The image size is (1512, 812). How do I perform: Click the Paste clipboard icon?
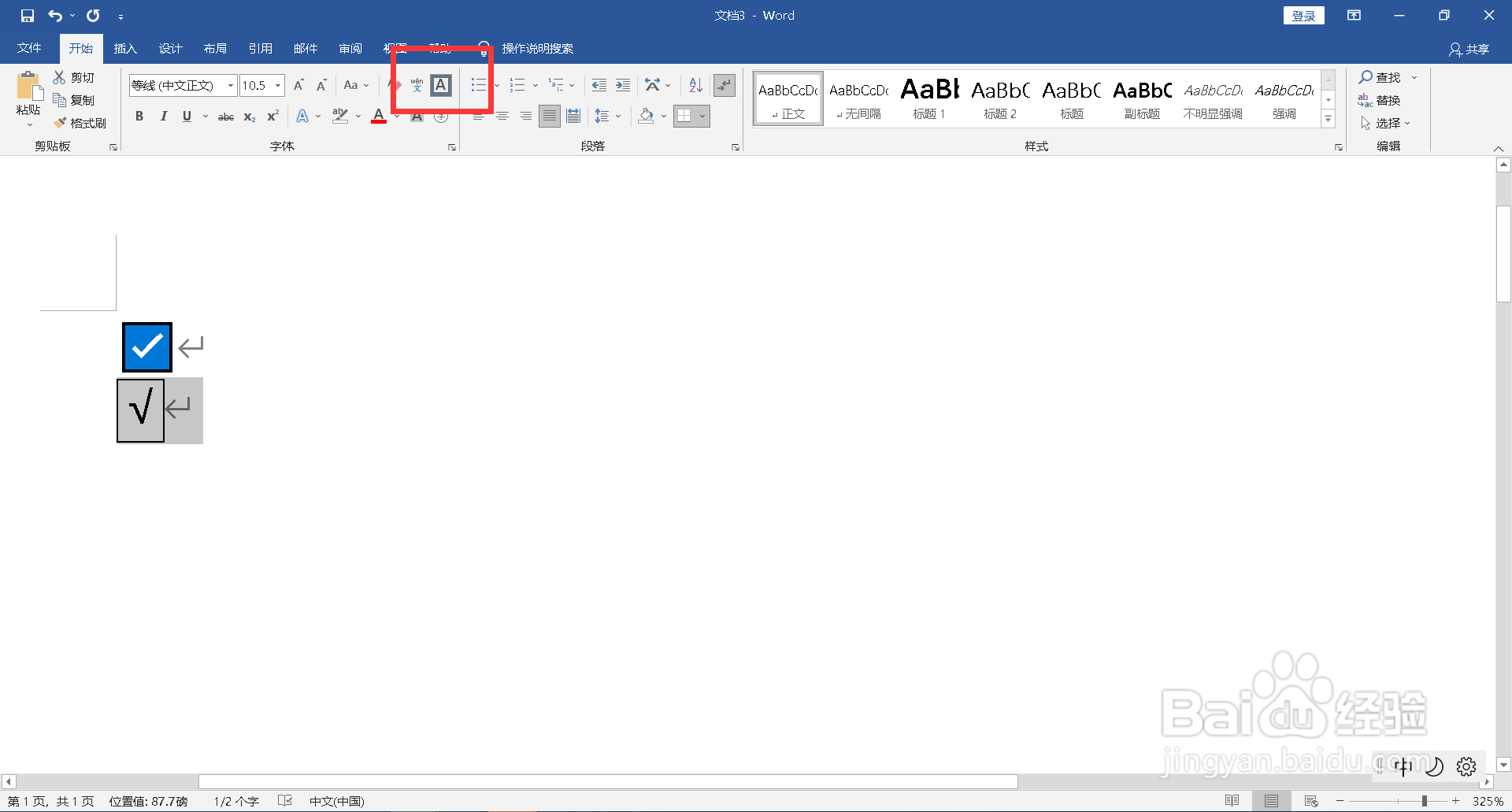pyautogui.click(x=28, y=87)
